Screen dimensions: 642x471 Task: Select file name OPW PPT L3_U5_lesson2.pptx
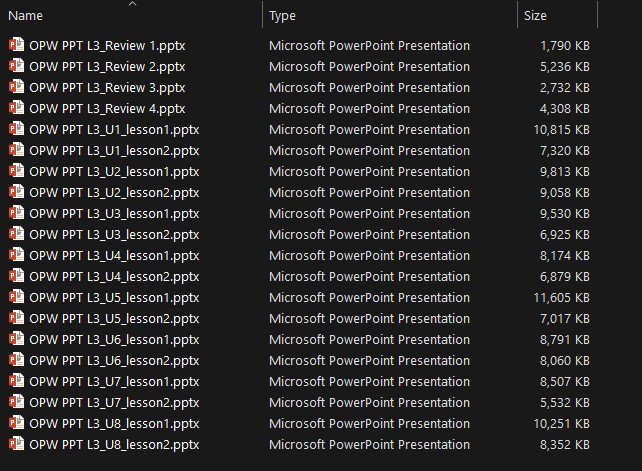pyautogui.click(x=114, y=318)
